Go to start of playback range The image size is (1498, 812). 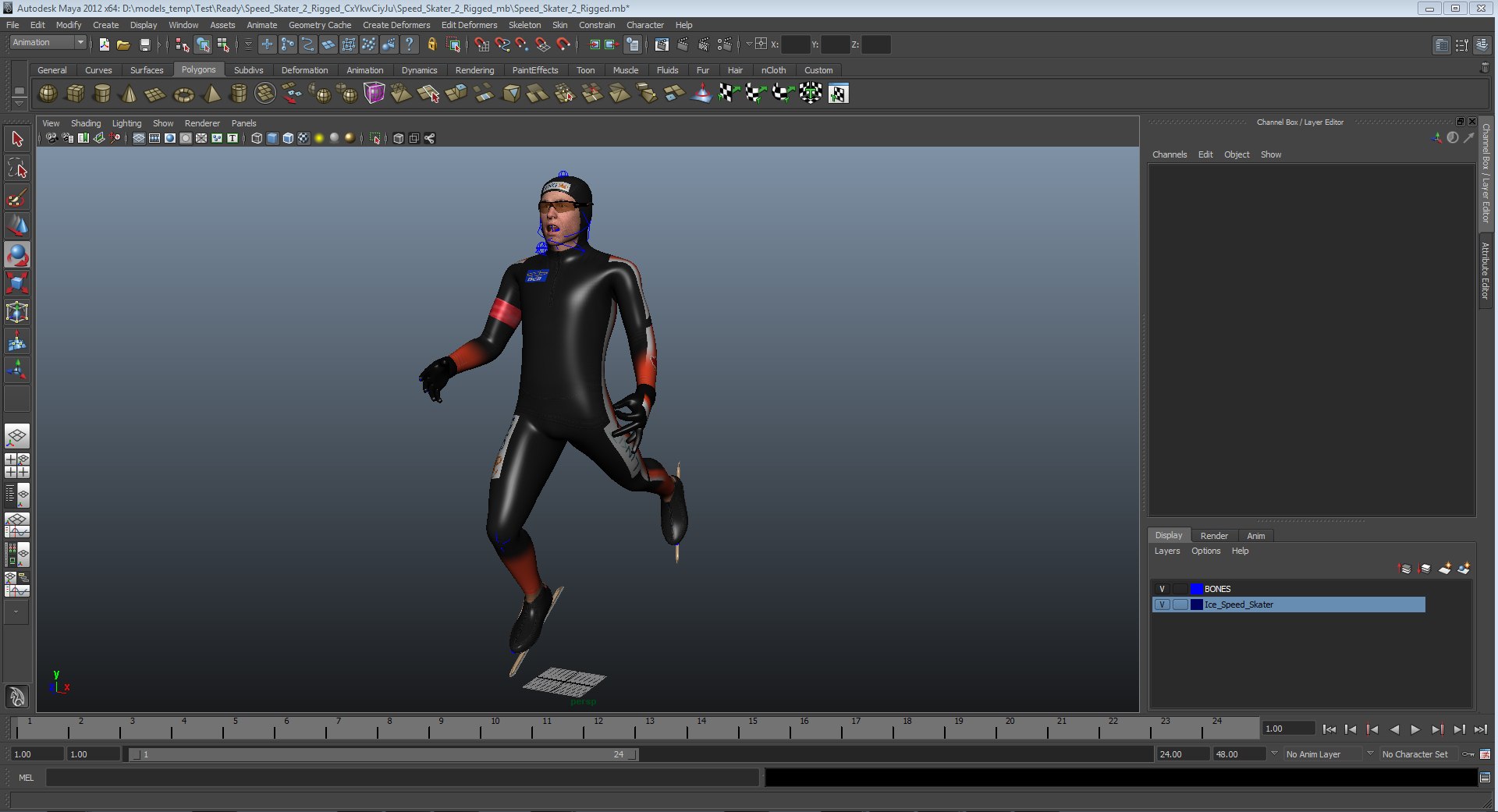pyautogui.click(x=1329, y=729)
